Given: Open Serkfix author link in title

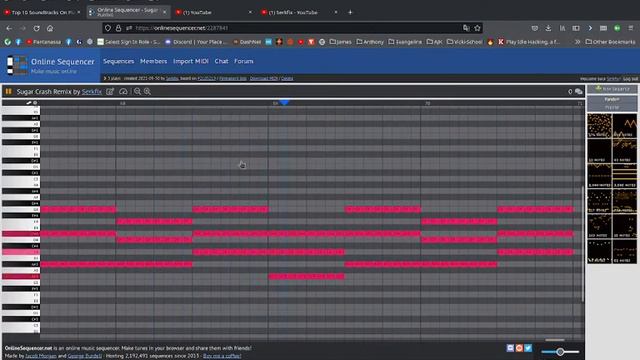Looking at the screenshot, I should pyautogui.click(x=91, y=91).
